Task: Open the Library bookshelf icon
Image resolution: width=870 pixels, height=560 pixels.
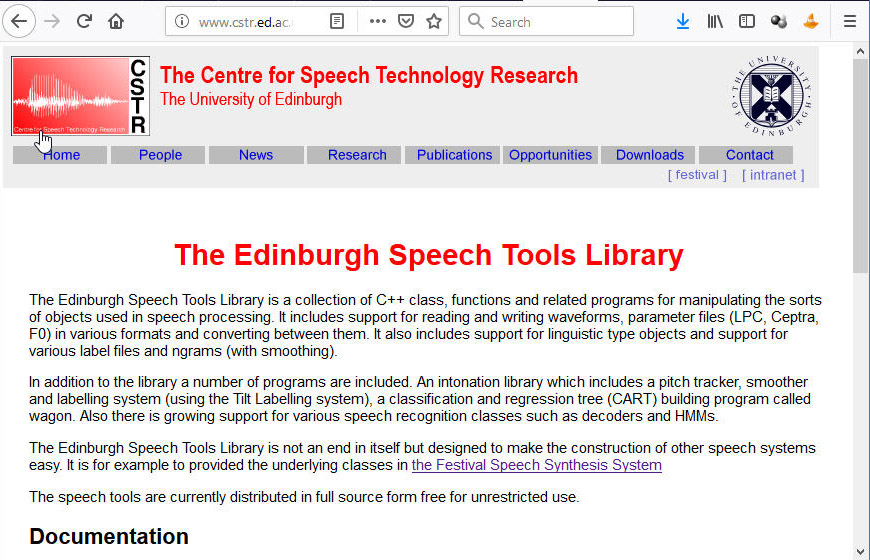Action: tap(715, 22)
